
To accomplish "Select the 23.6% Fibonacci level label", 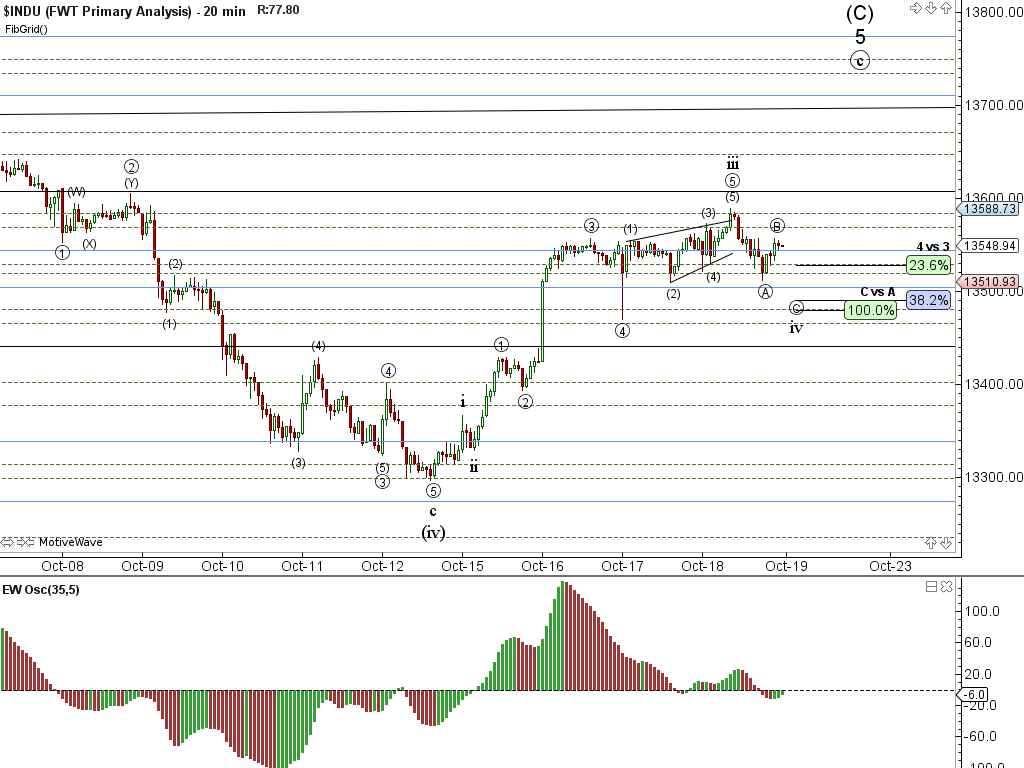I will 927,265.
